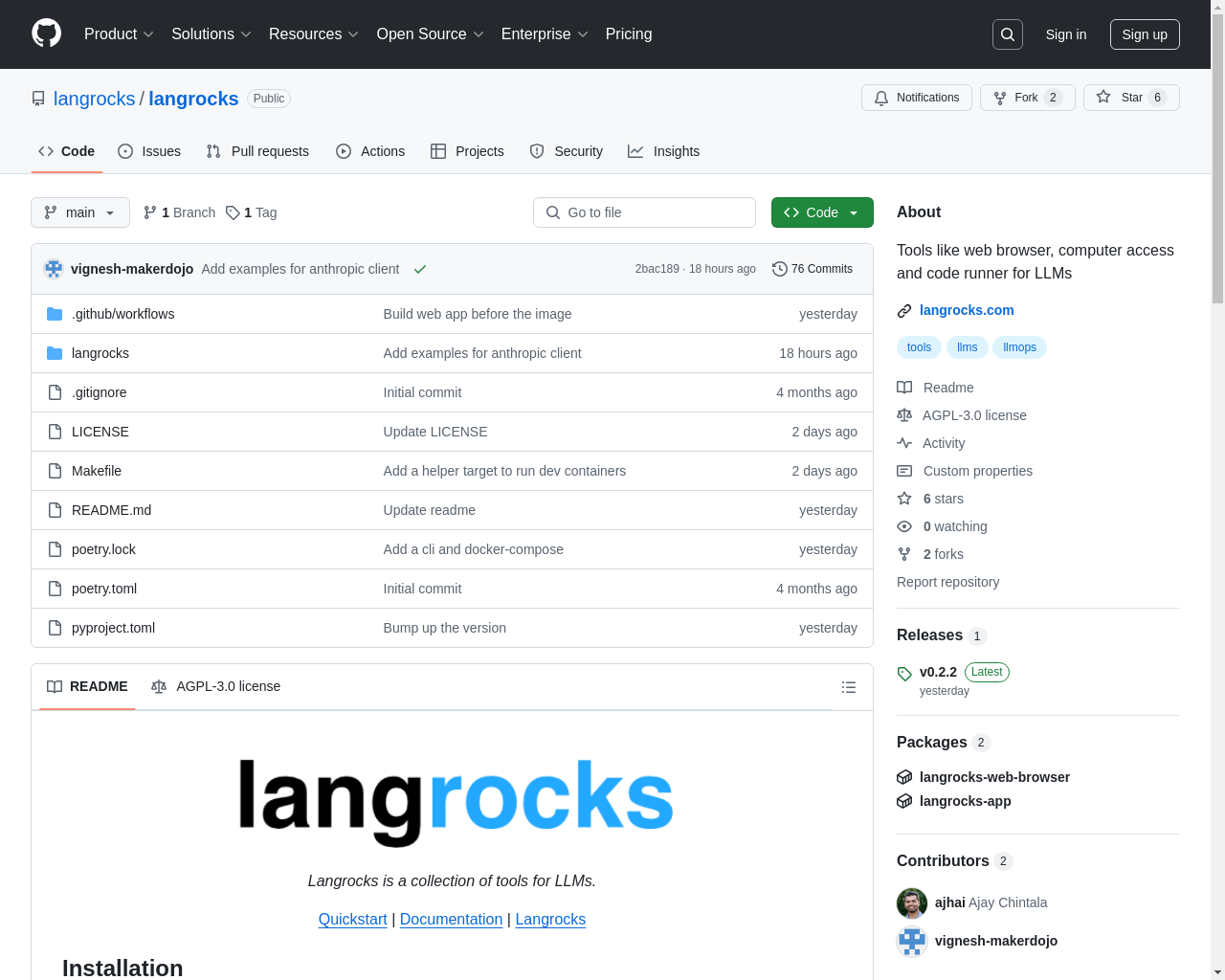Open the poetry.toml file

point(104,589)
